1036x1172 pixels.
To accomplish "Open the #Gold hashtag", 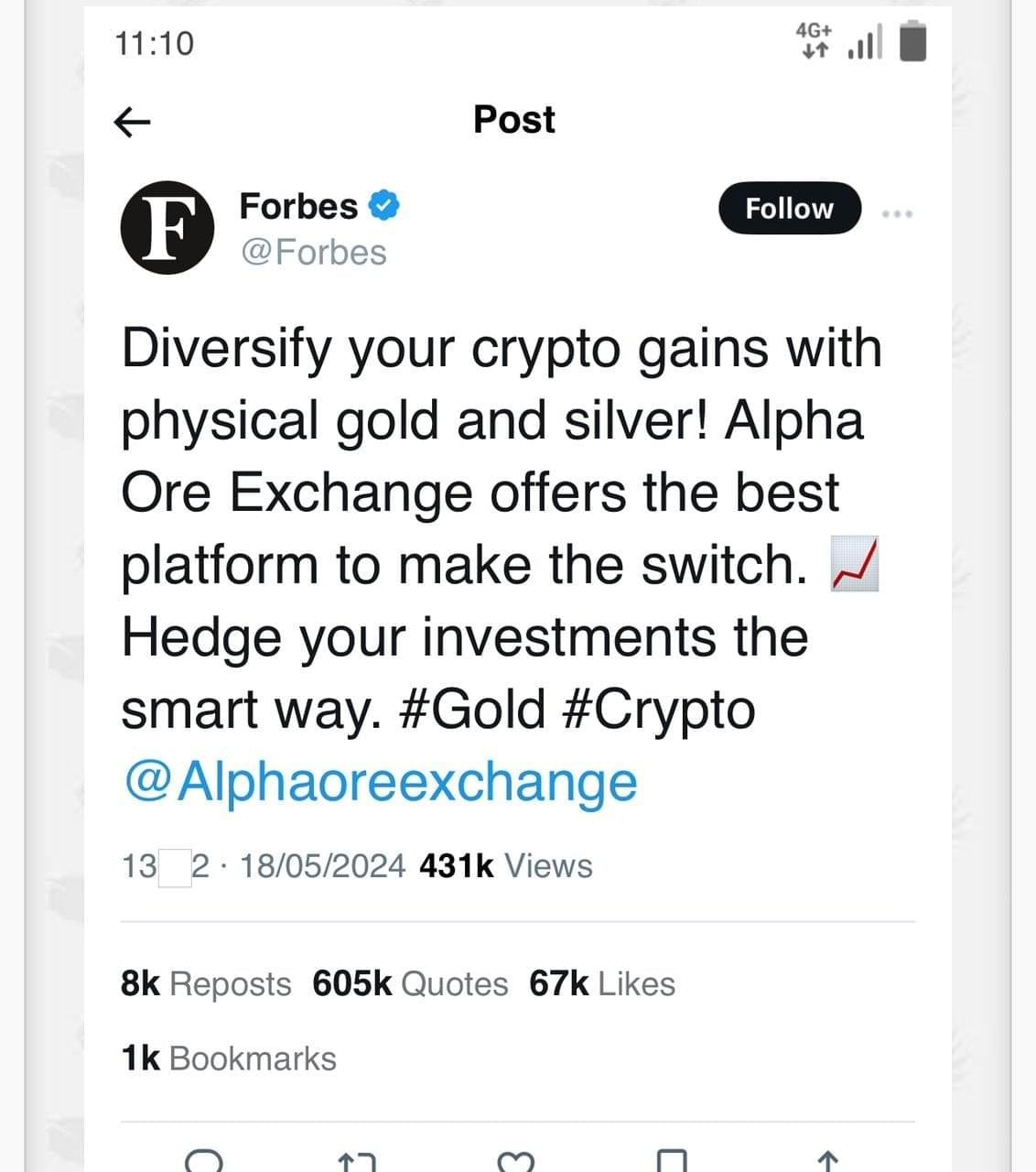I will click(x=473, y=711).
